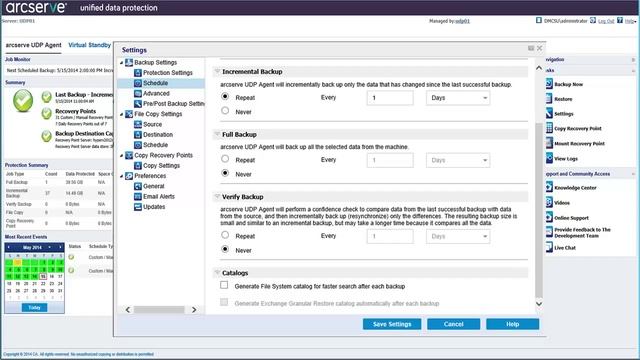Click the Last Backup green status icon
This screenshot has height=360, width=640.
[47, 97]
